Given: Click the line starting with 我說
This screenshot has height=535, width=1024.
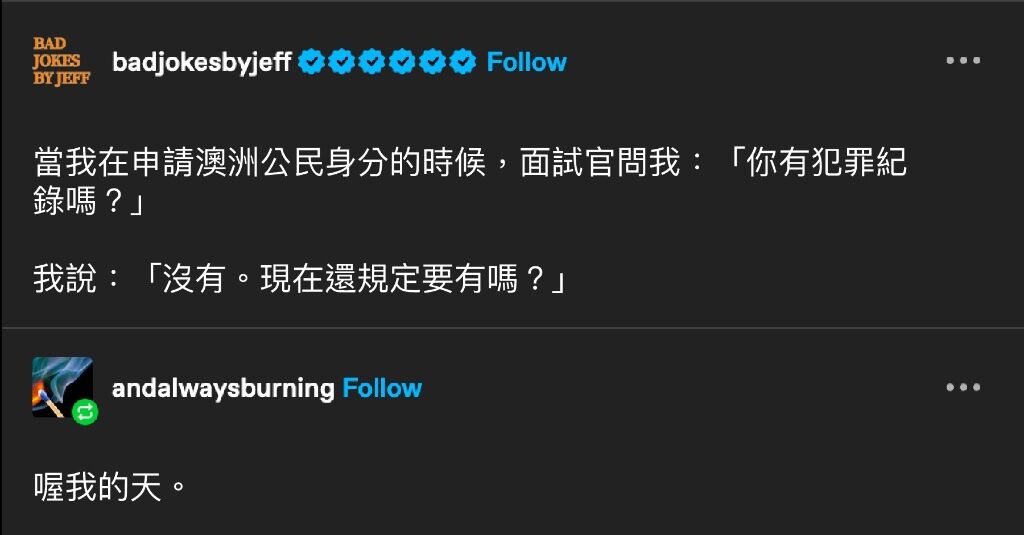Looking at the screenshot, I should point(300,279).
